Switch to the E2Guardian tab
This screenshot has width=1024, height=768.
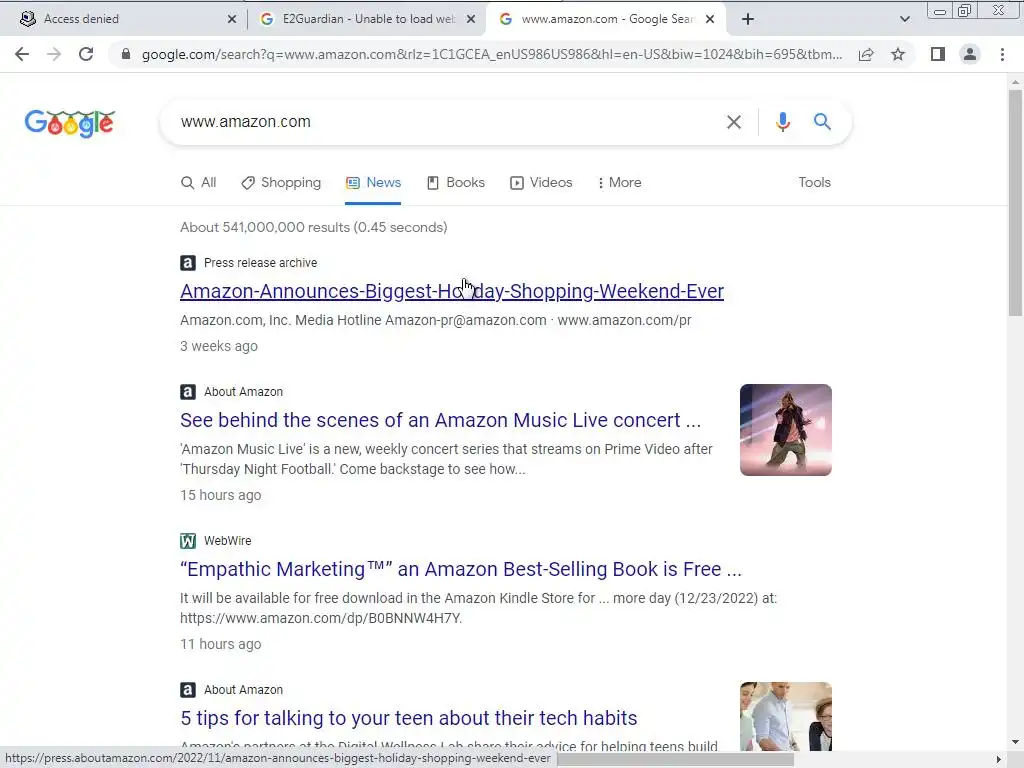(367, 19)
